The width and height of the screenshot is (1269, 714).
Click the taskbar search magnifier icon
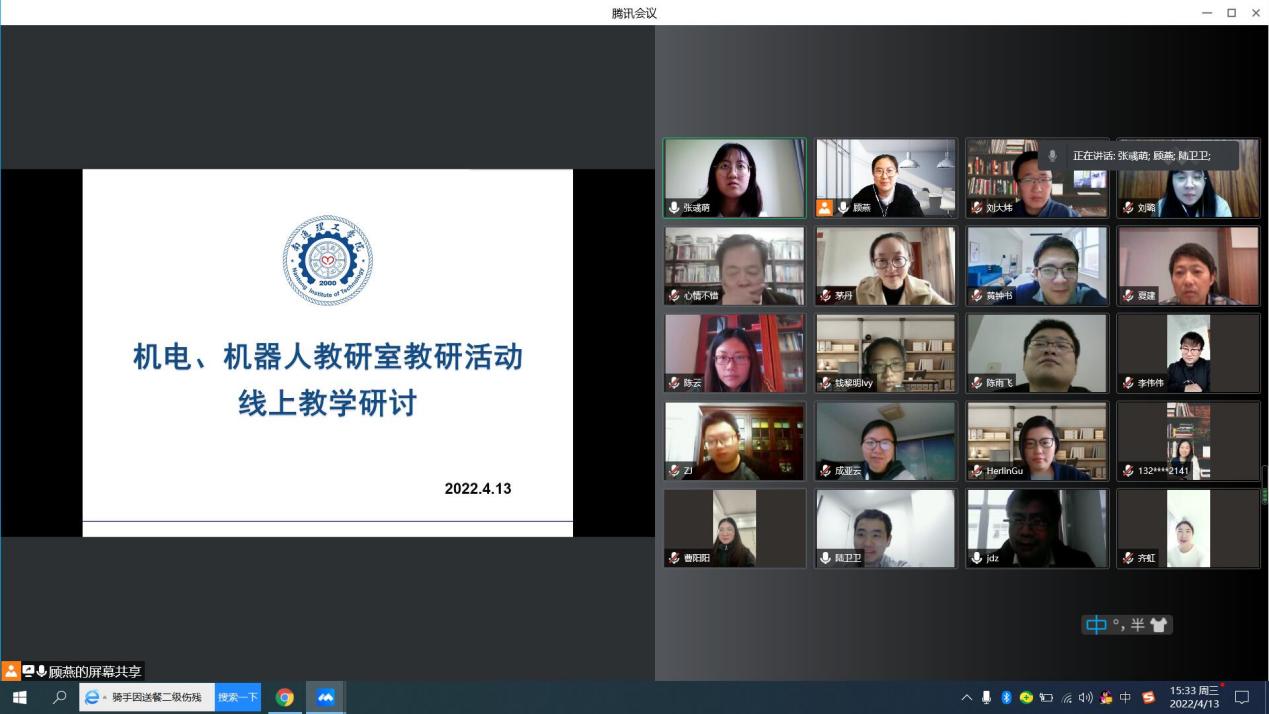[x=60, y=697]
